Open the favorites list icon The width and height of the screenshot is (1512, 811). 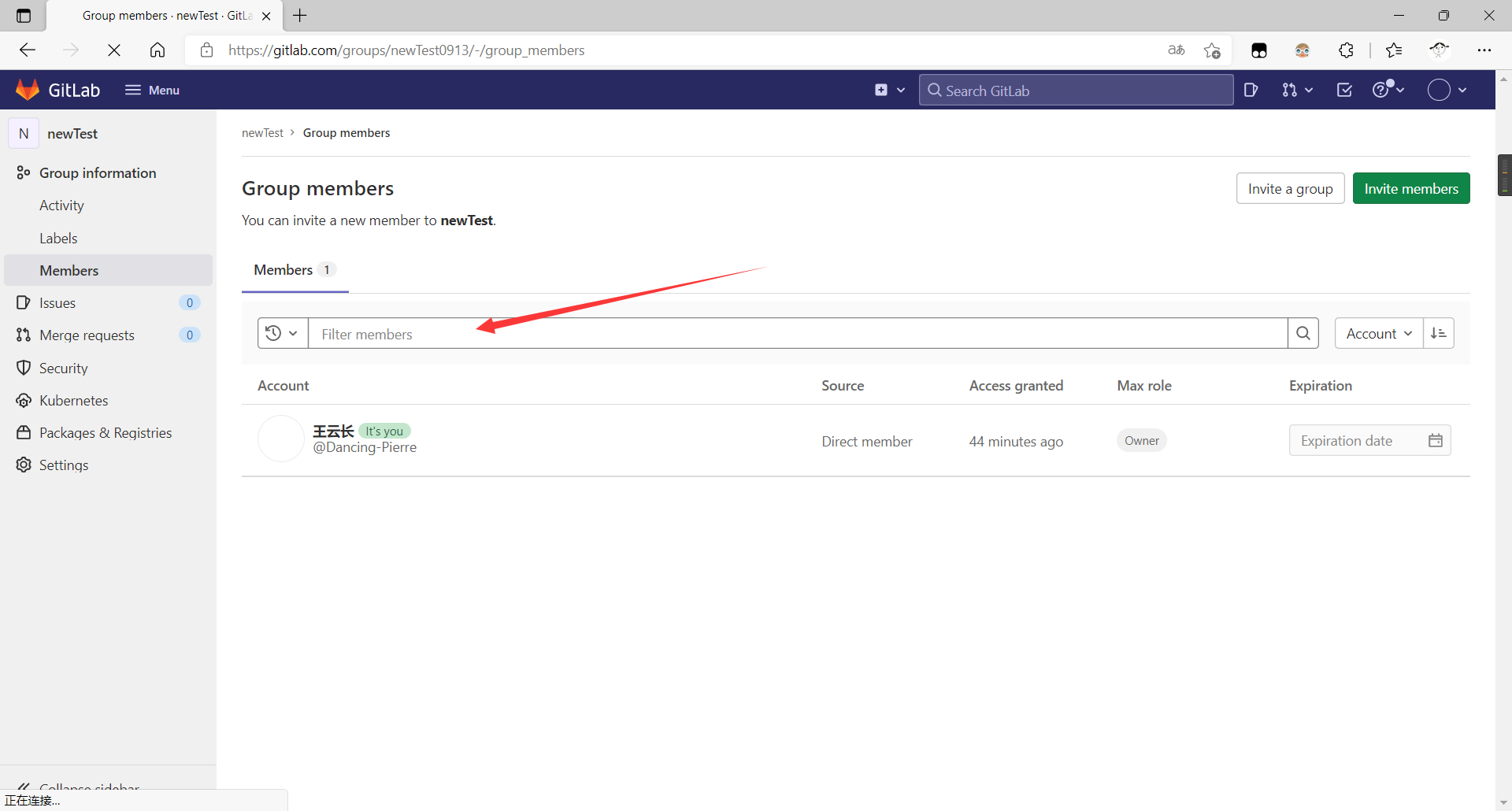(x=1394, y=50)
